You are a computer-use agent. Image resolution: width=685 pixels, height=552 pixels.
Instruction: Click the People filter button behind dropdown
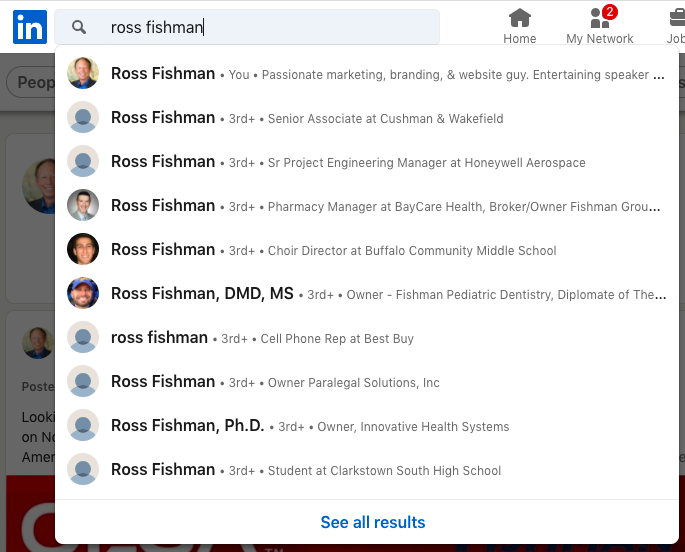pos(31,82)
